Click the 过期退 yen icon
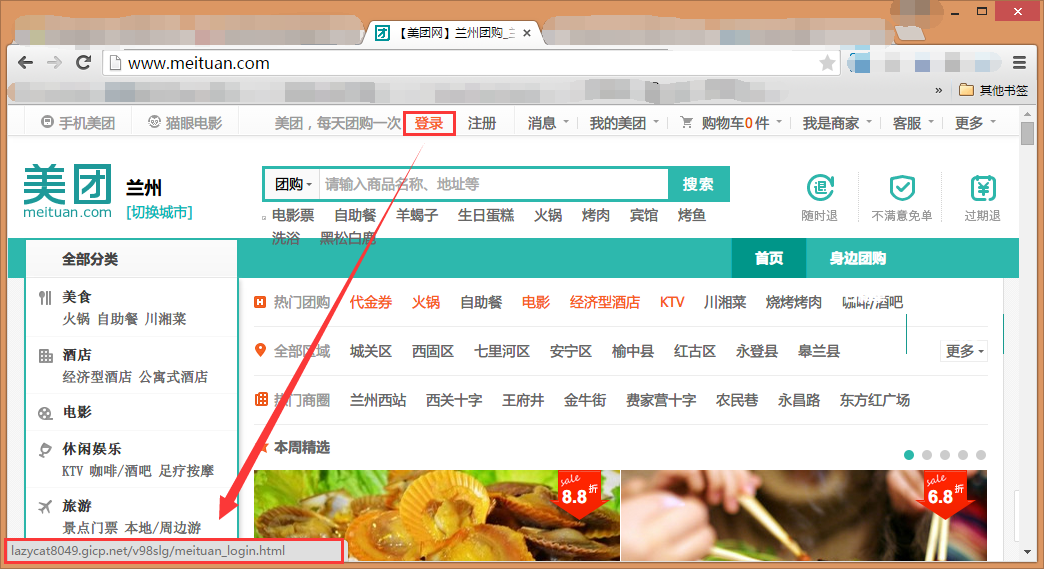 click(x=983, y=188)
